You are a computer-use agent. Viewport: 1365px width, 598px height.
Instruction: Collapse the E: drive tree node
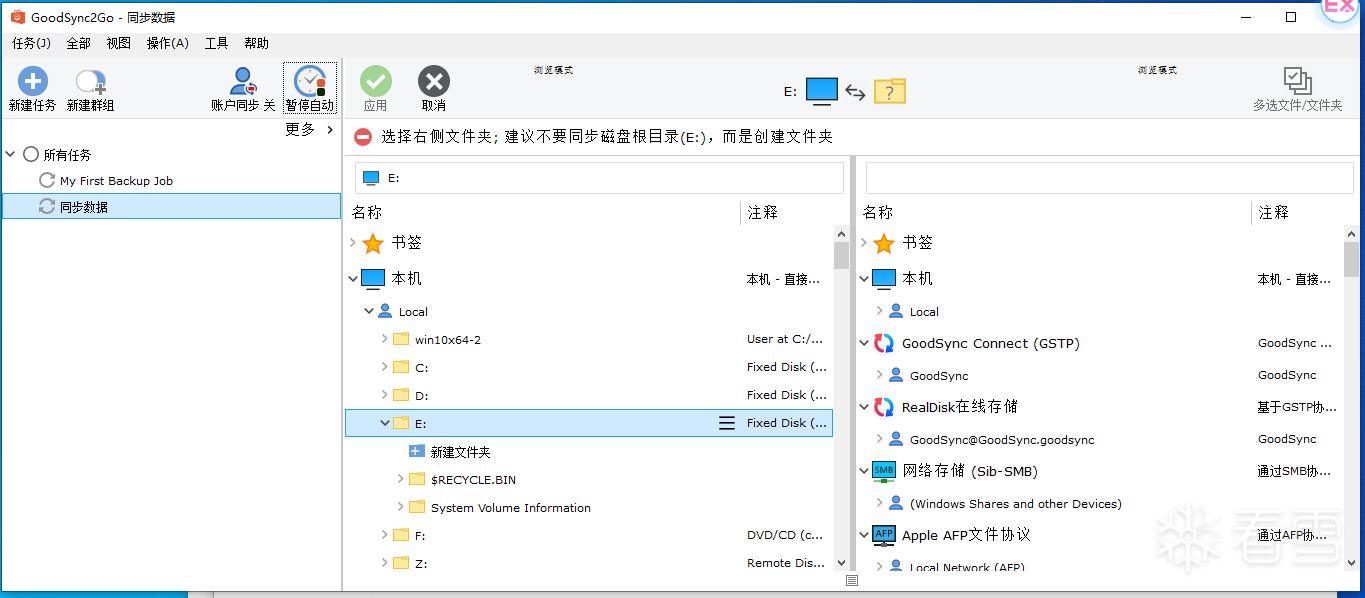[385, 423]
